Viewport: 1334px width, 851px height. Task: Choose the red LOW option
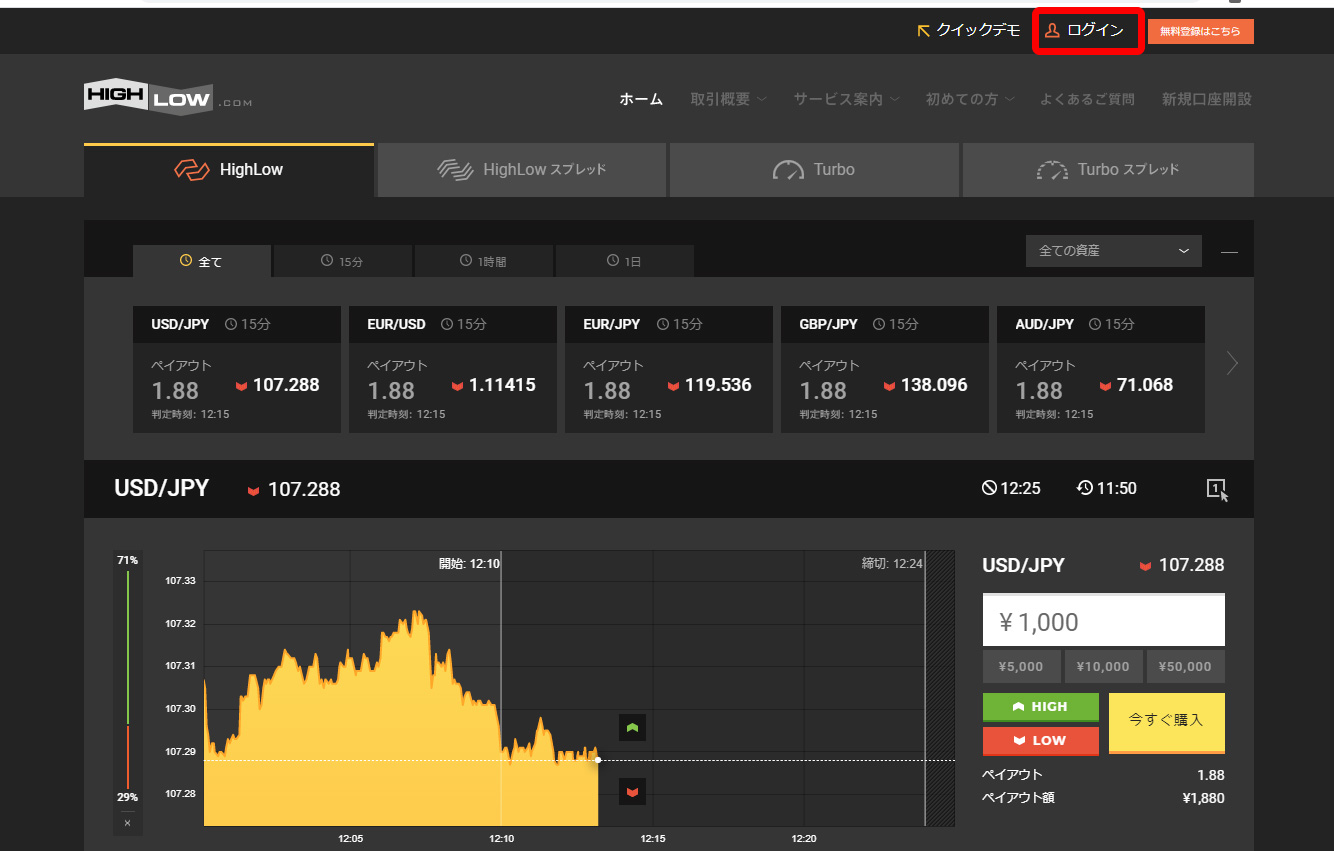(x=1041, y=741)
